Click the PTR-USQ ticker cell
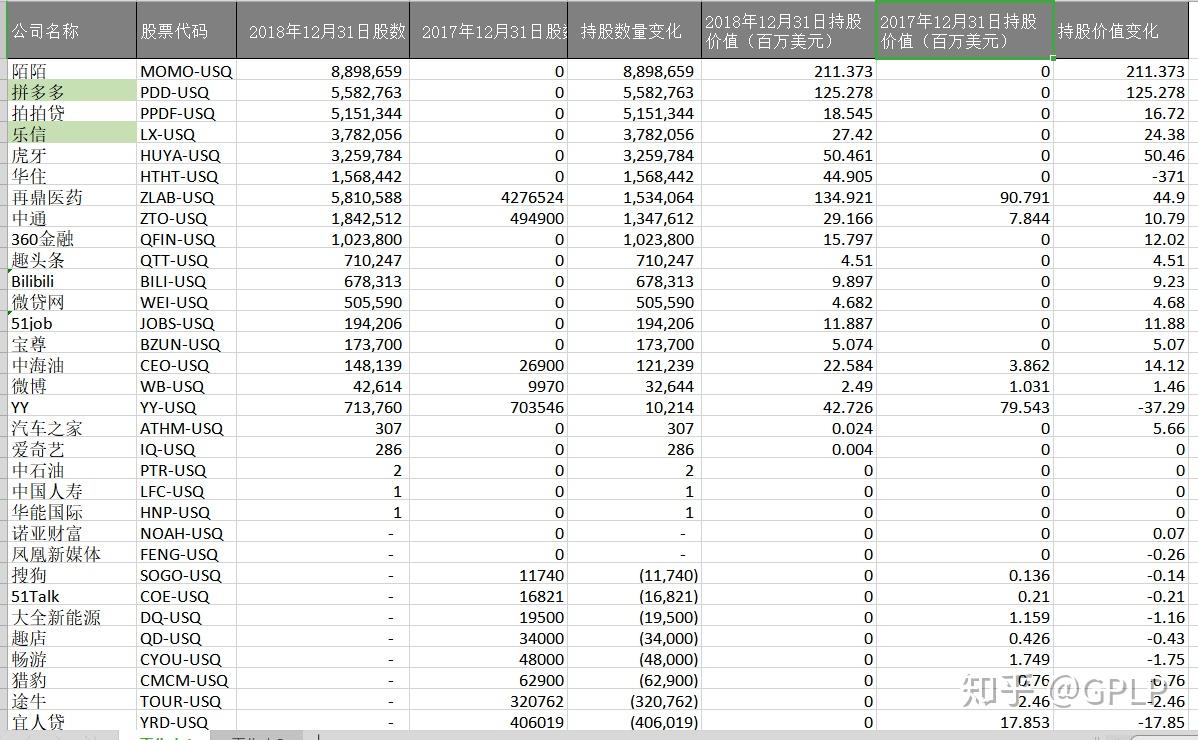Viewport: 1198px width, 740px height. click(x=186, y=470)
